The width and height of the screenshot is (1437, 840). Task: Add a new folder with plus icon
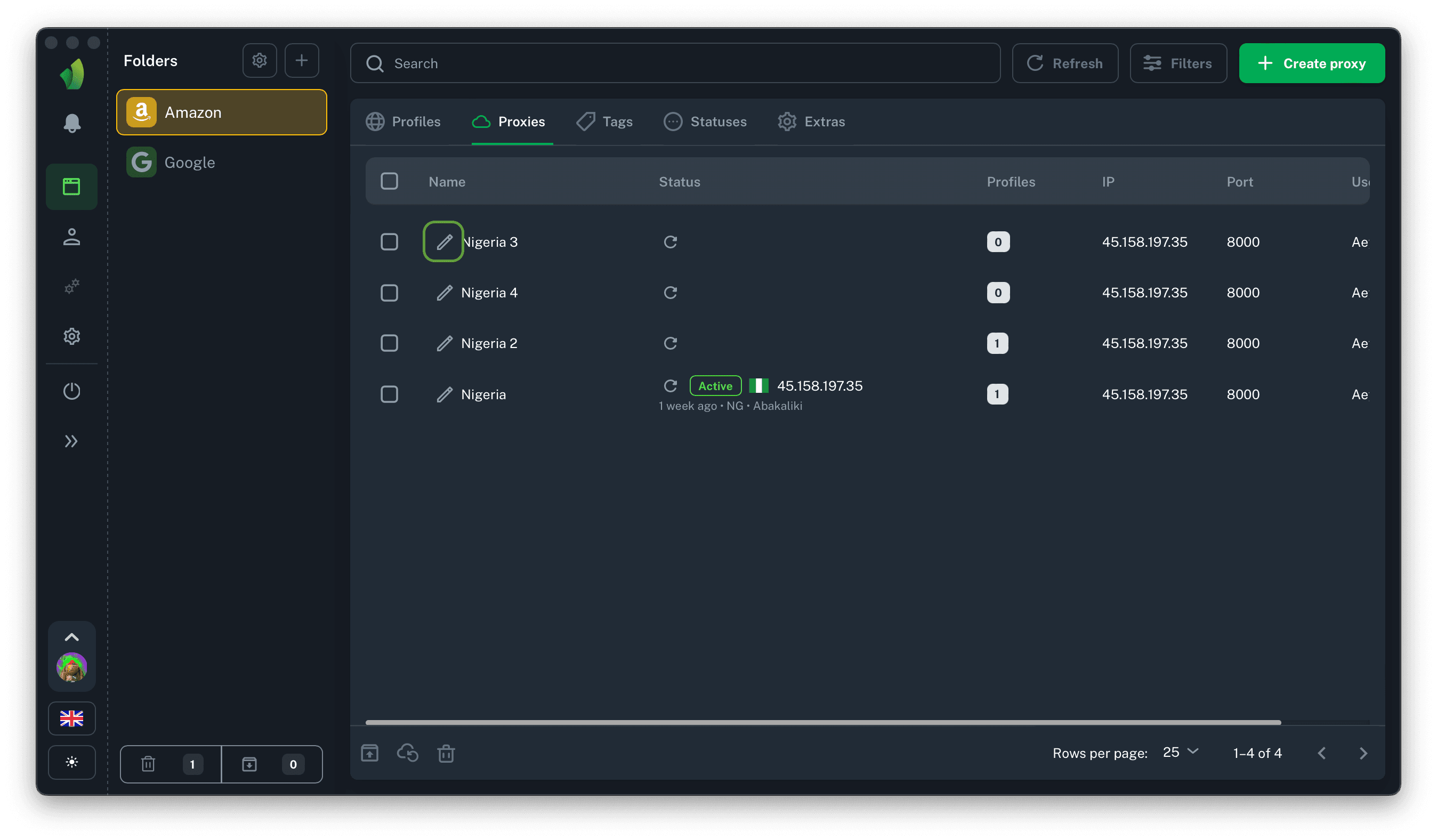(302, 60)
